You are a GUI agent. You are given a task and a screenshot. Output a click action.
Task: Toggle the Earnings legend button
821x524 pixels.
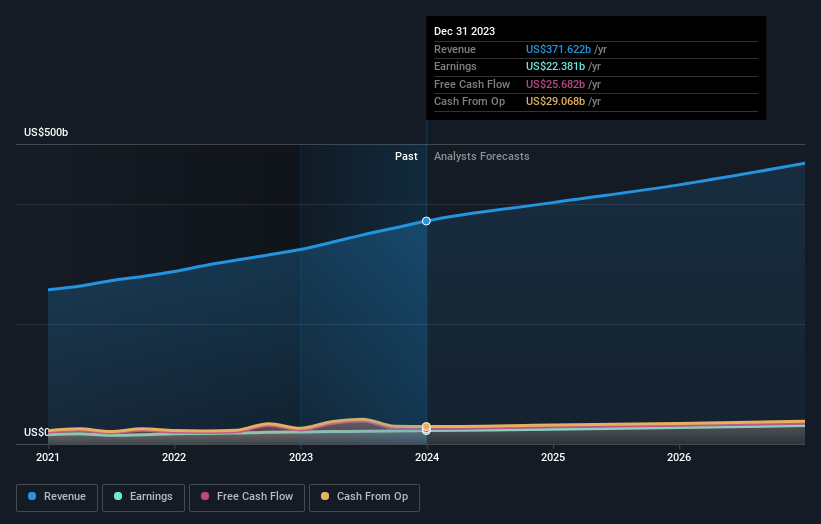[143, 497]
